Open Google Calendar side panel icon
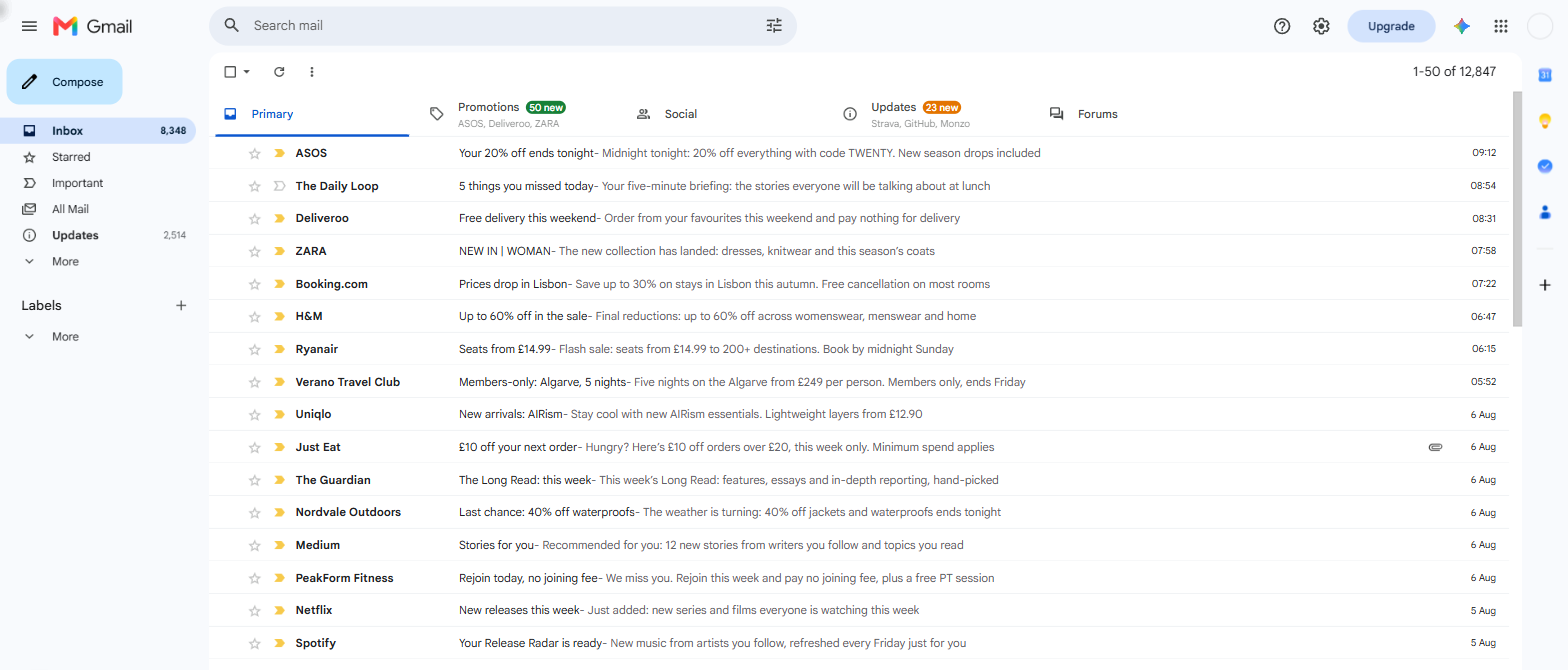 [1545, 74]
